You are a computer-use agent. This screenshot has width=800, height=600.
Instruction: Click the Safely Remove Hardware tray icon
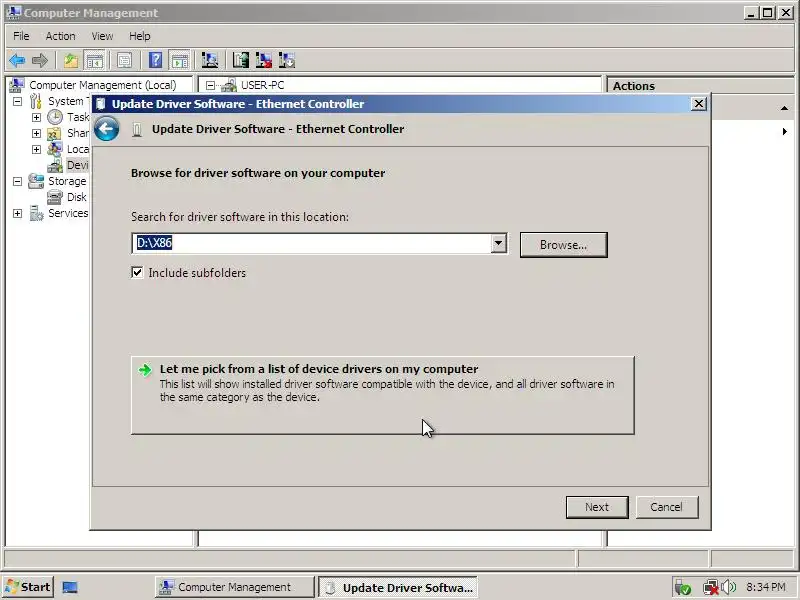click(682, 587)
